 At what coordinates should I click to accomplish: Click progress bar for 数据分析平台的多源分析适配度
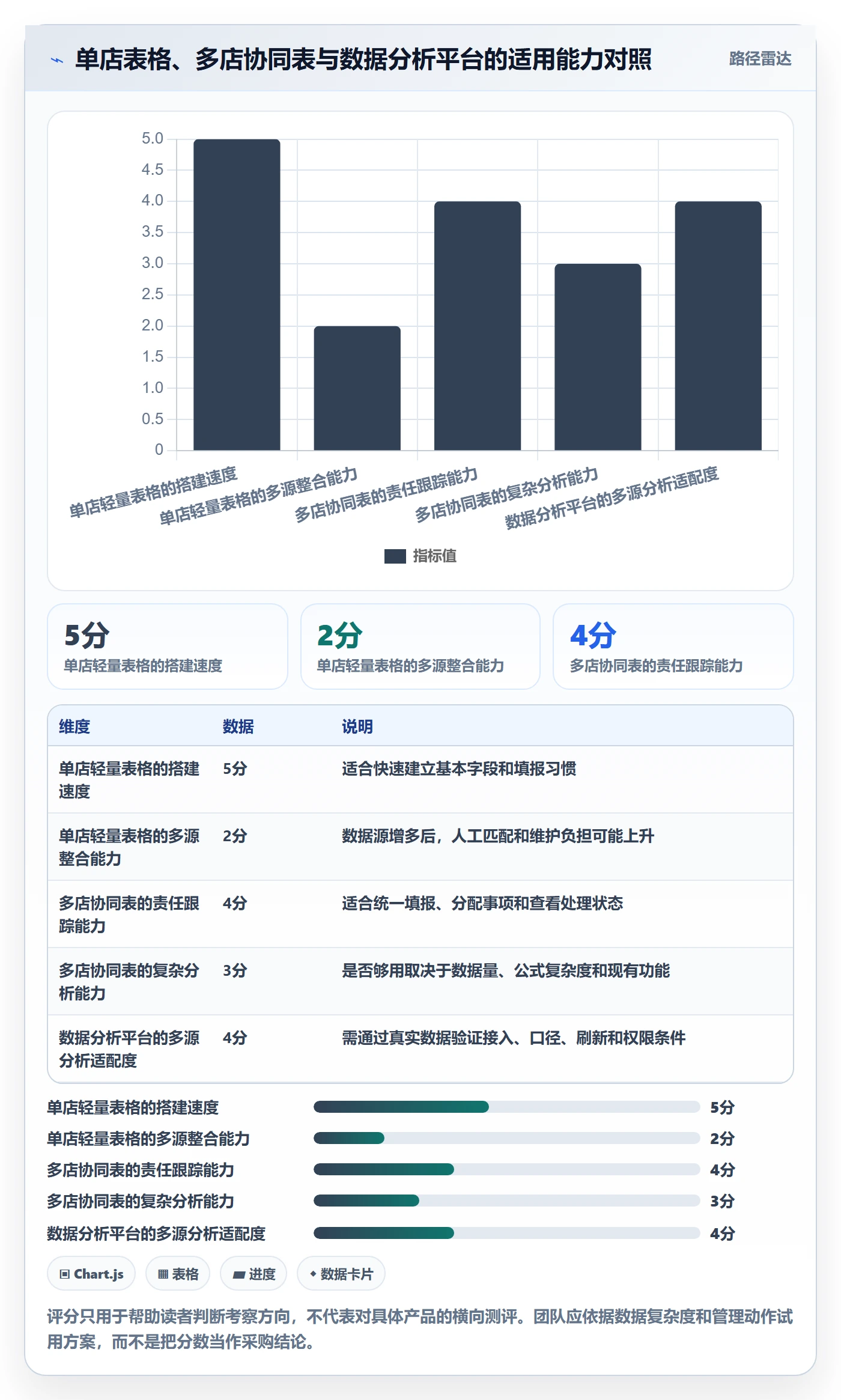pos(506,1233)
